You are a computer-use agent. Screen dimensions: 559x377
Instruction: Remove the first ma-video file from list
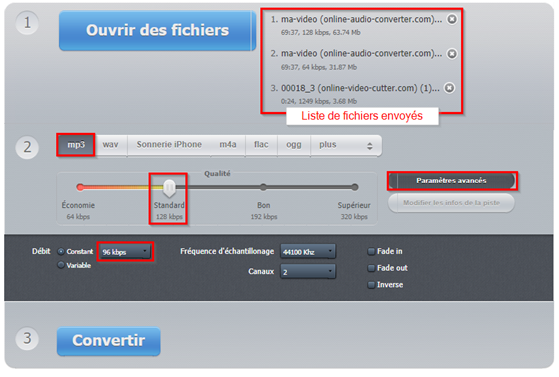(x=452, y=19)
